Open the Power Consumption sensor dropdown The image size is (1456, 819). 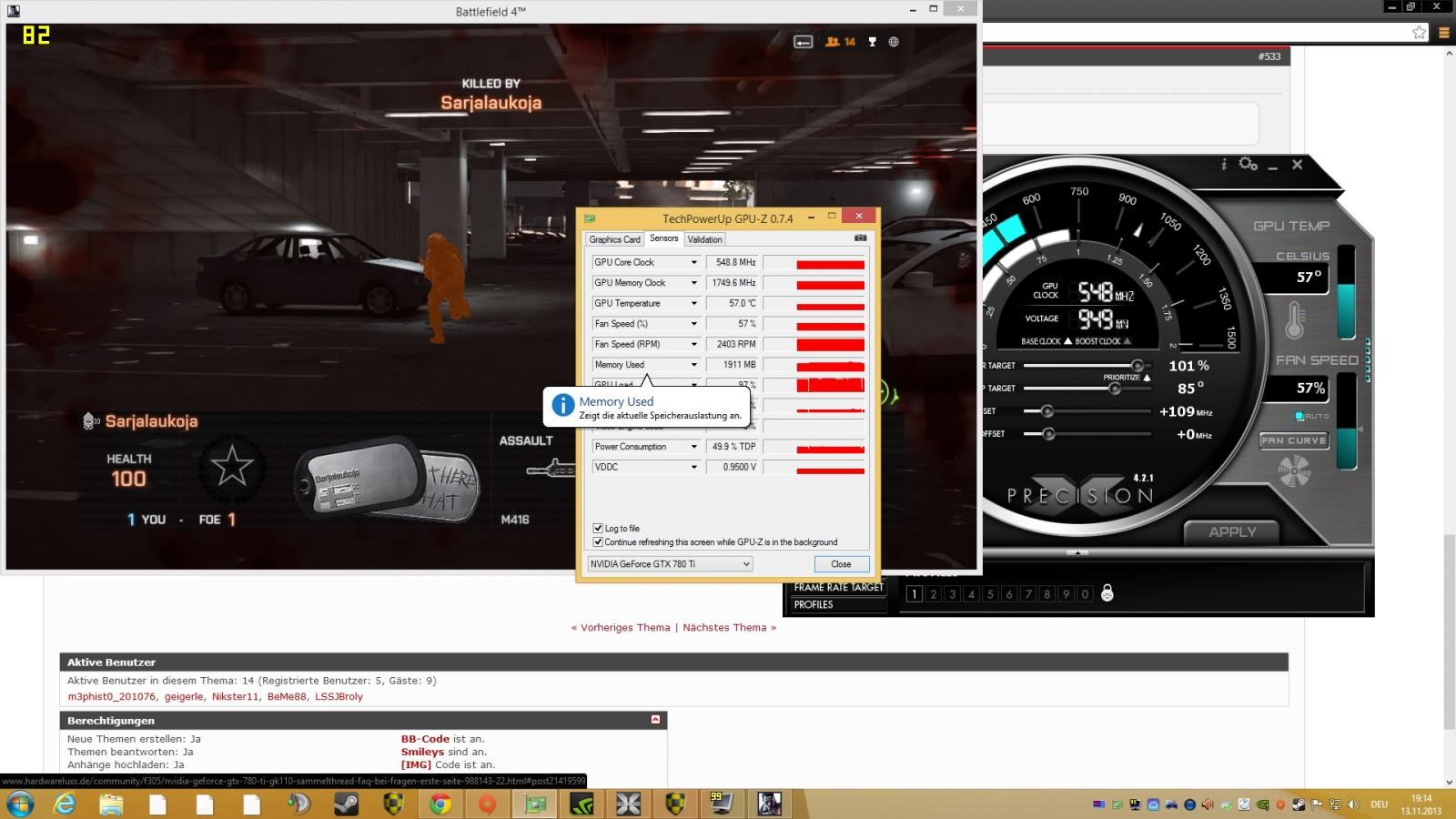[x=693, y=447]
